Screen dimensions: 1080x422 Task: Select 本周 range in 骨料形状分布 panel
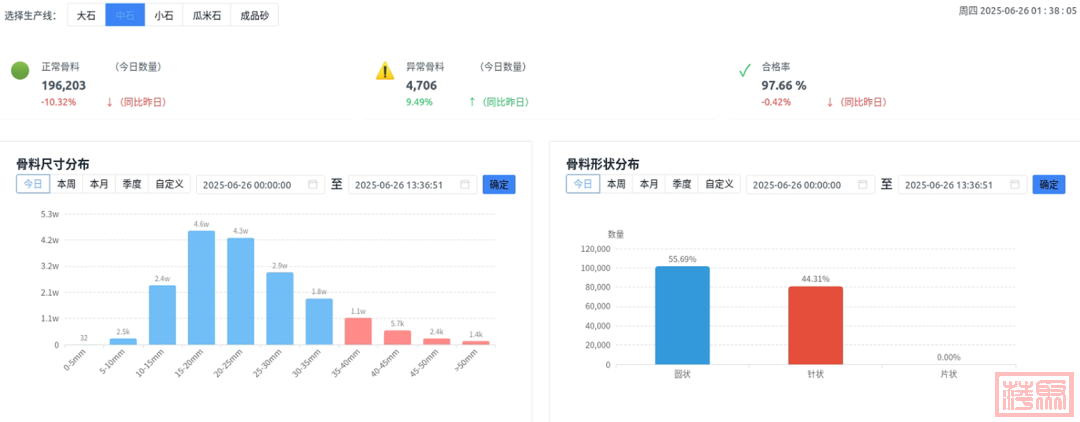tap(615, 184)
